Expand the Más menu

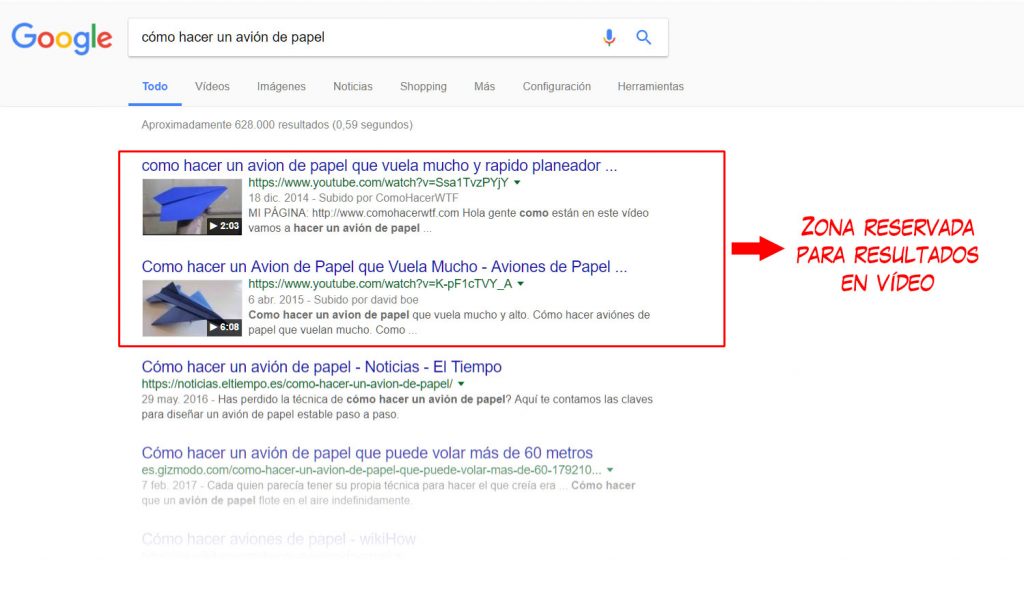[484, 87]
